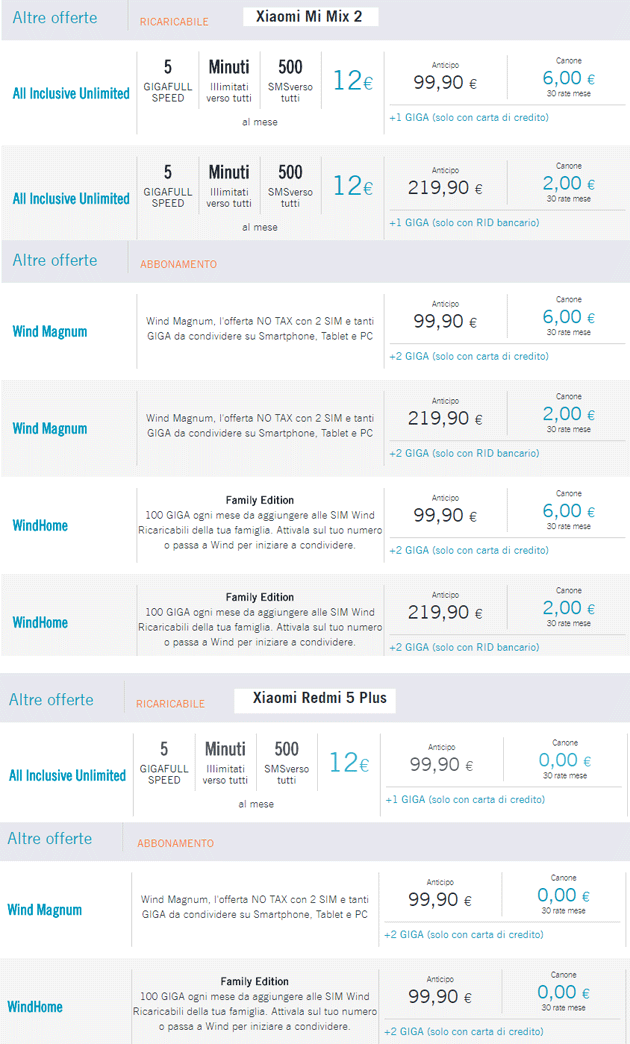This screenshot has width=630, height=1044.
Task: Open WindHome offer with 219,90 € anticipo
Action: 40,622
